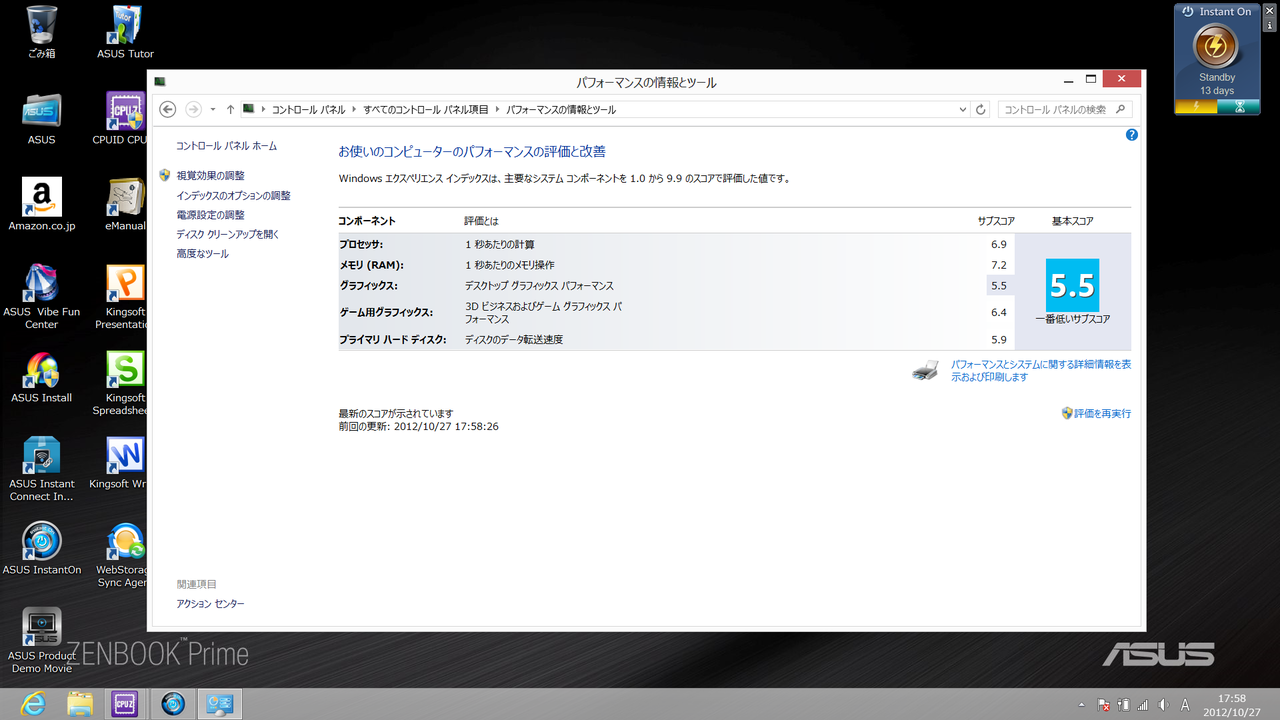This screenshot has height=720, width=1280.
Task: Refresh the Control Panel page
Action: click(981, 110)
